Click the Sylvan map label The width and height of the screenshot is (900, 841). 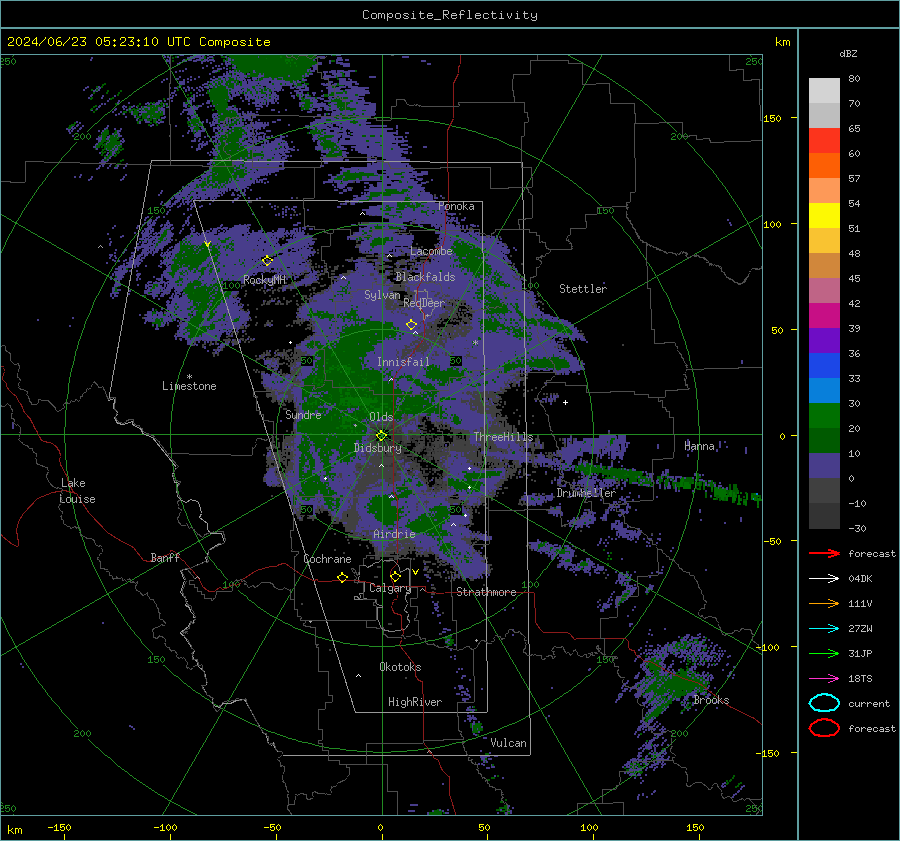point(382,295)
